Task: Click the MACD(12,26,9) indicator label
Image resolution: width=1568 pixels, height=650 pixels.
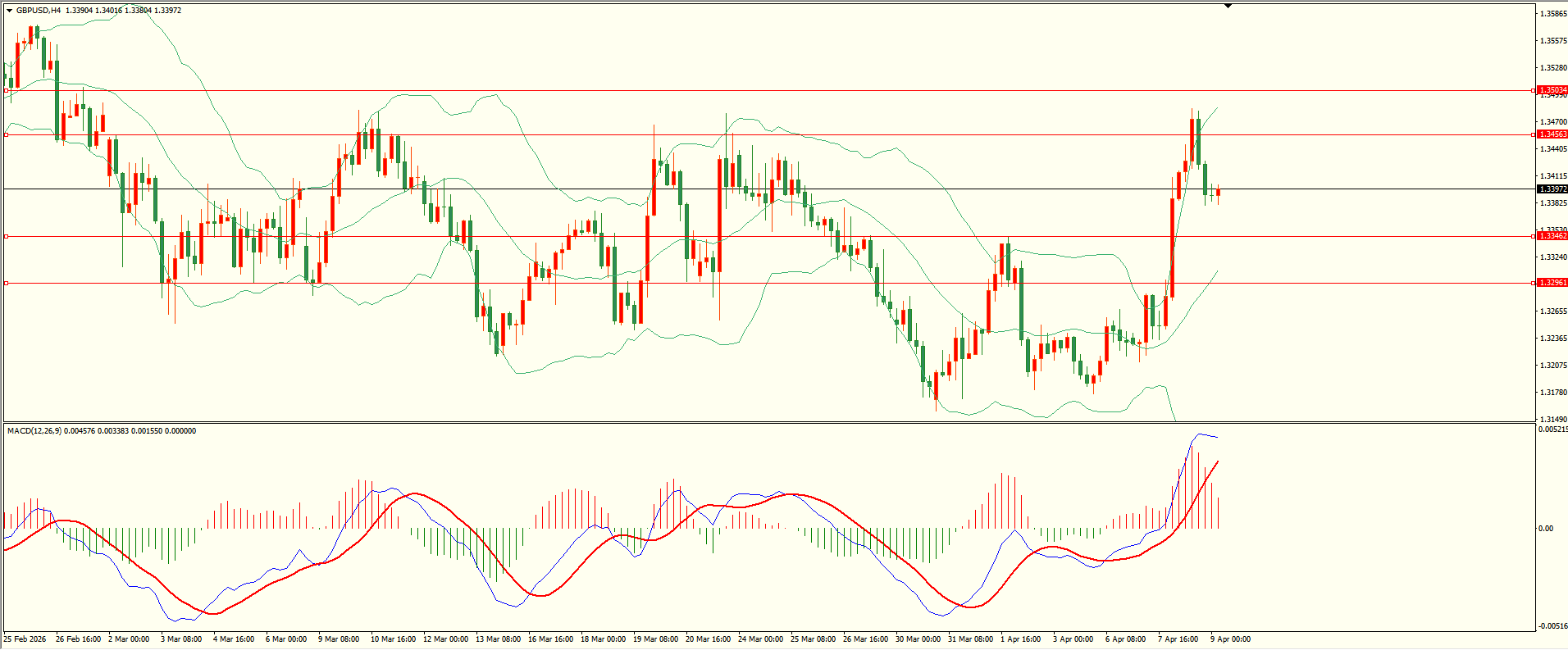Action: [34, 431]
